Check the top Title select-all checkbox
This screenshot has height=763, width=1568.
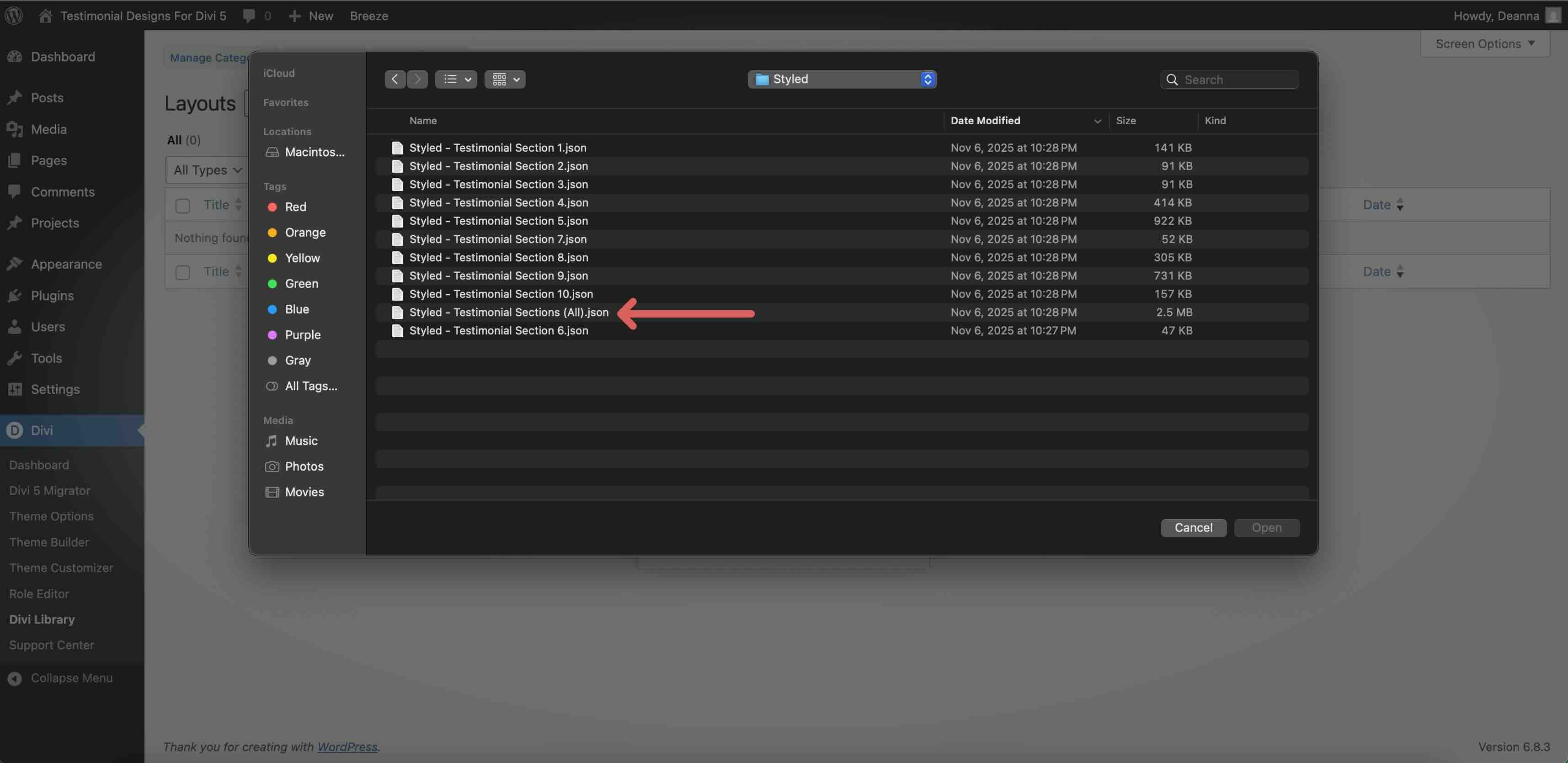tap(182, 206)
